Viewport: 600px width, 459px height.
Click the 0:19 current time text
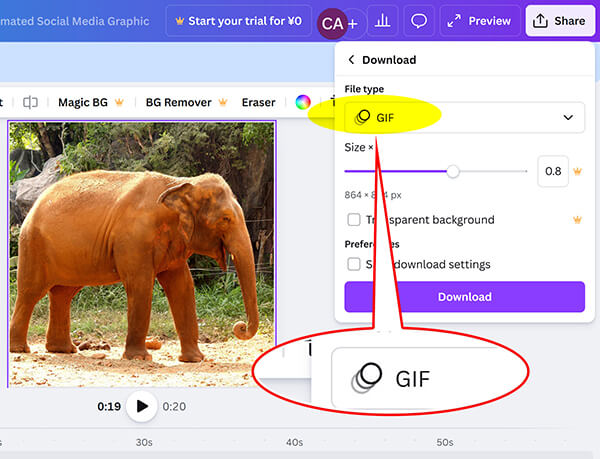(x=109, y=406)
